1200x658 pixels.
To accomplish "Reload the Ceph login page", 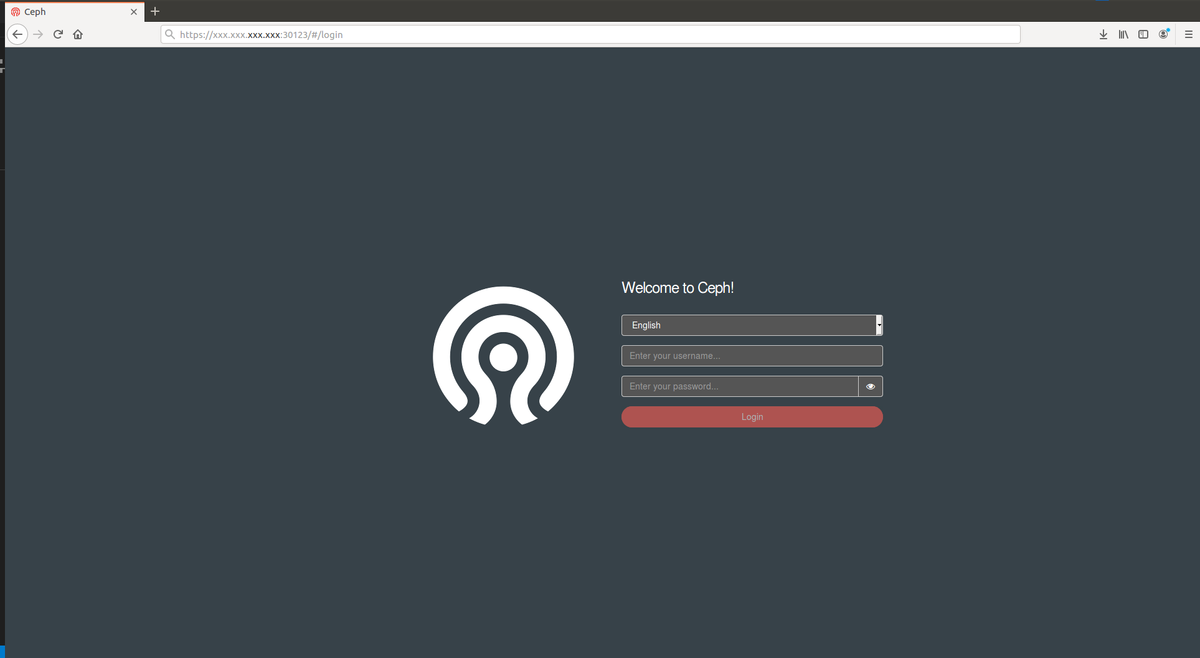I will (58, 34).
